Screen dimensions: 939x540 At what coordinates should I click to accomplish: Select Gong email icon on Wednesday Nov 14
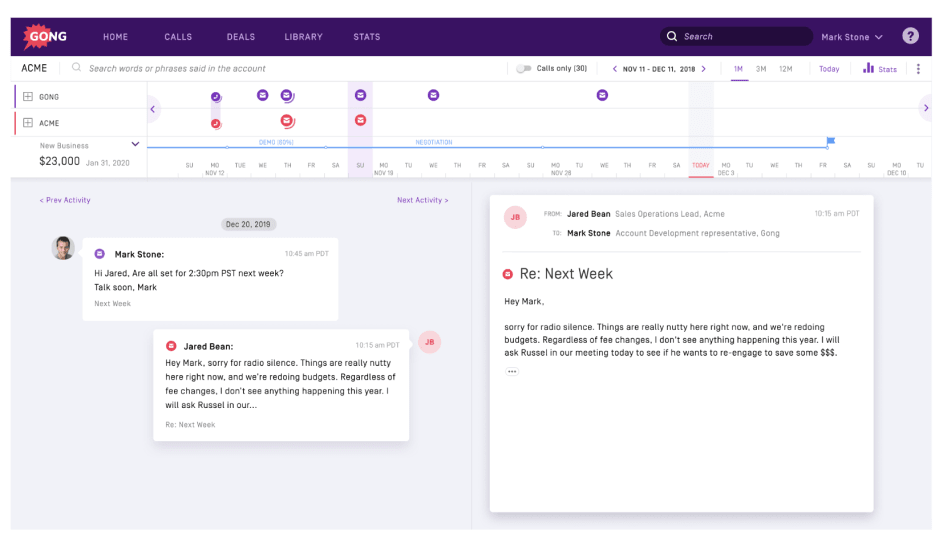pyautogui.click(x=262, y=95)
